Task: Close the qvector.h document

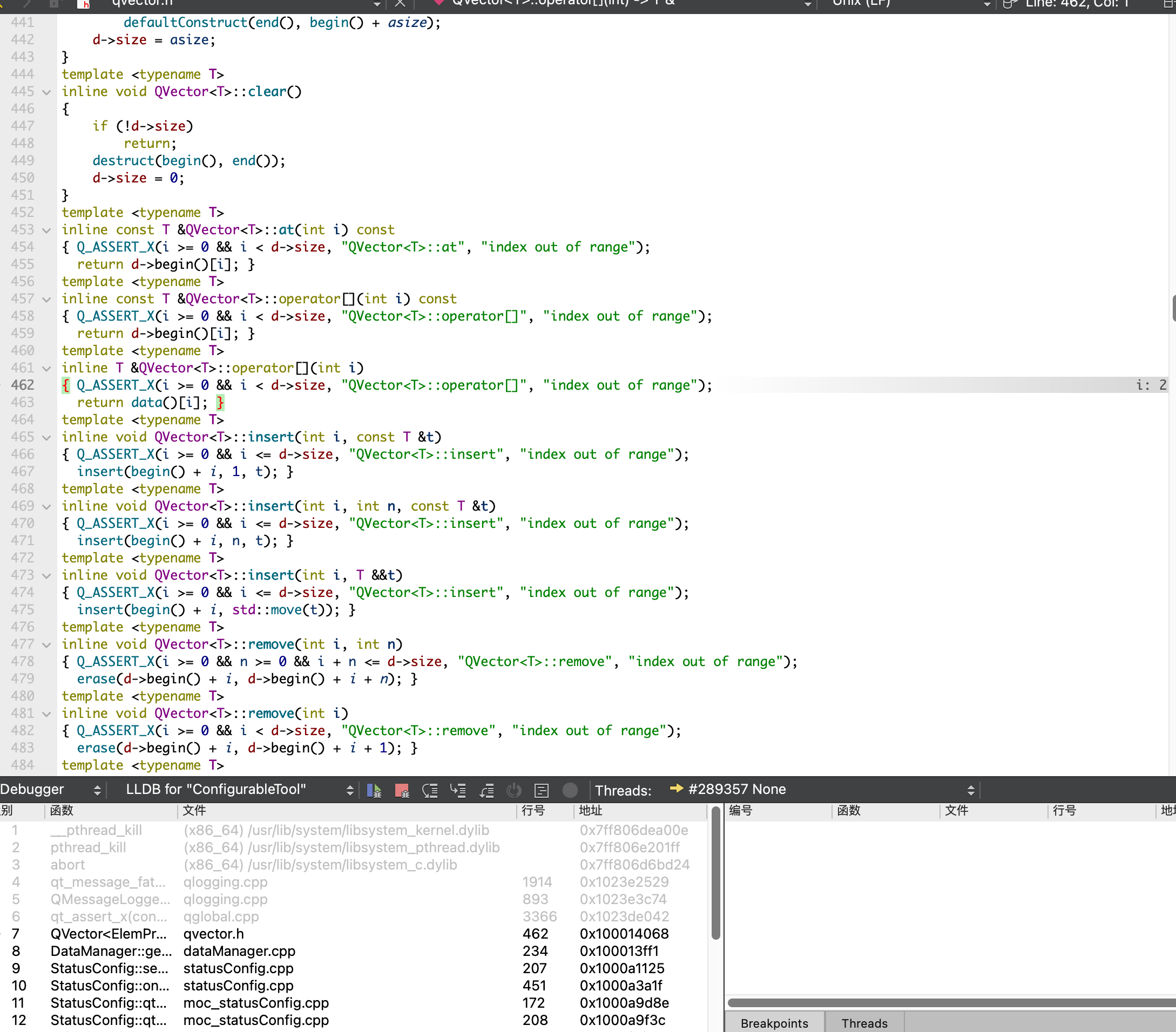Action: tap(400, 3)
